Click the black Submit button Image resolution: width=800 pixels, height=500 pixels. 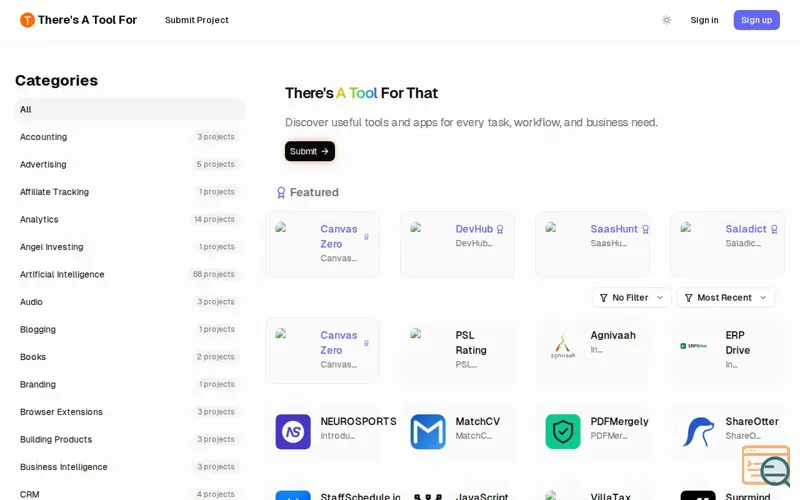click(310, 151)
